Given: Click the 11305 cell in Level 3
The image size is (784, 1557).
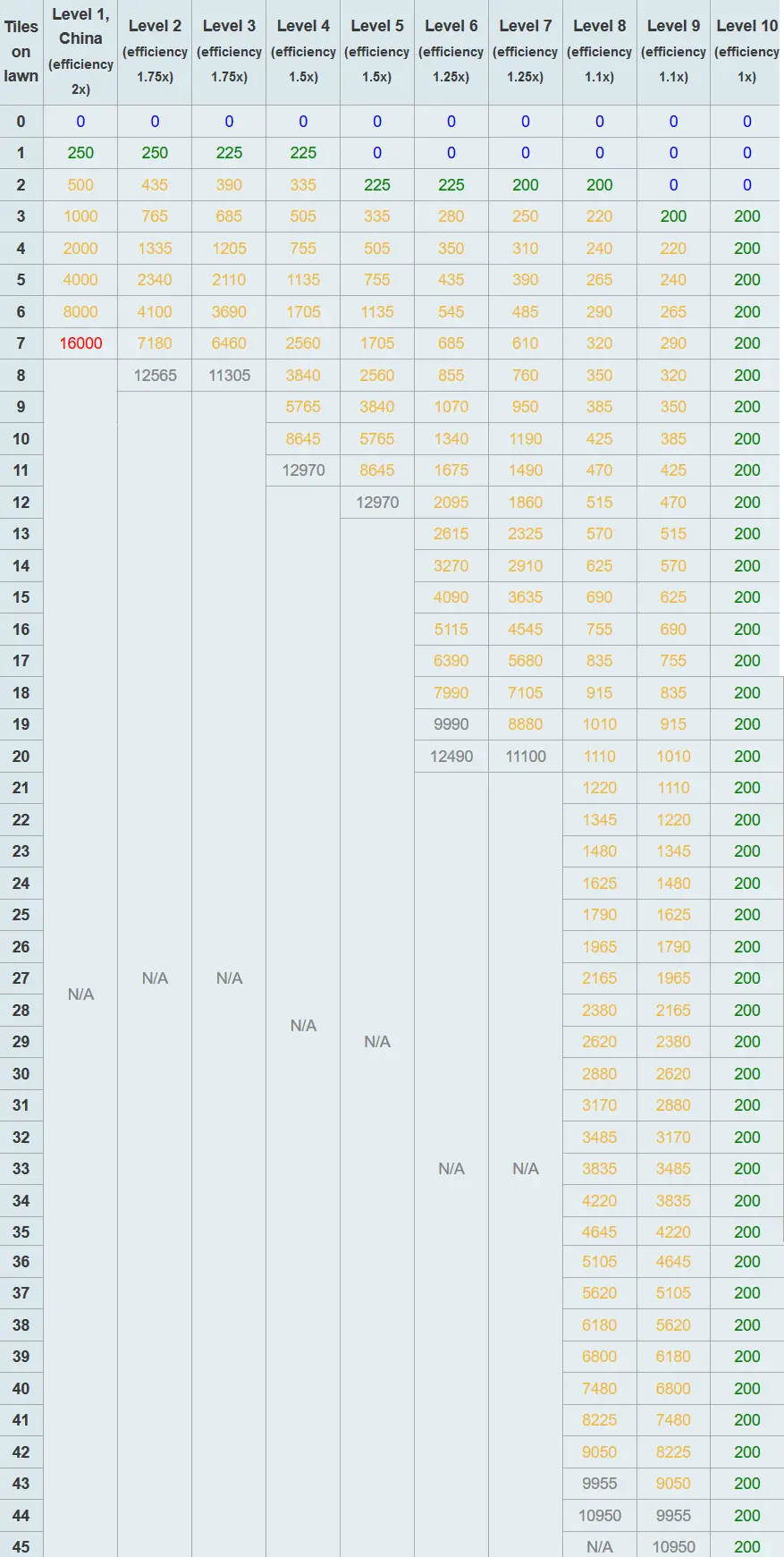Looking at the screenshot, I should (229, 376).
